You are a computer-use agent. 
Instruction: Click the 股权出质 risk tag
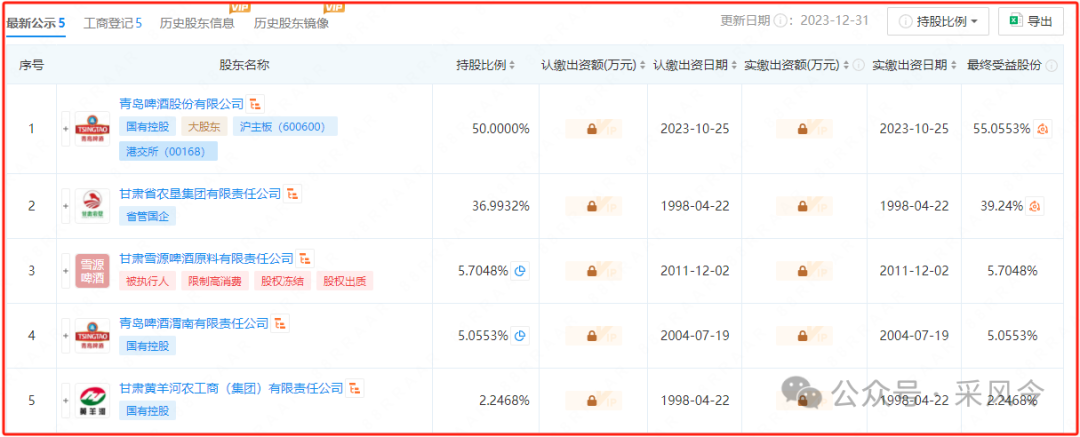tap(344, 281)
